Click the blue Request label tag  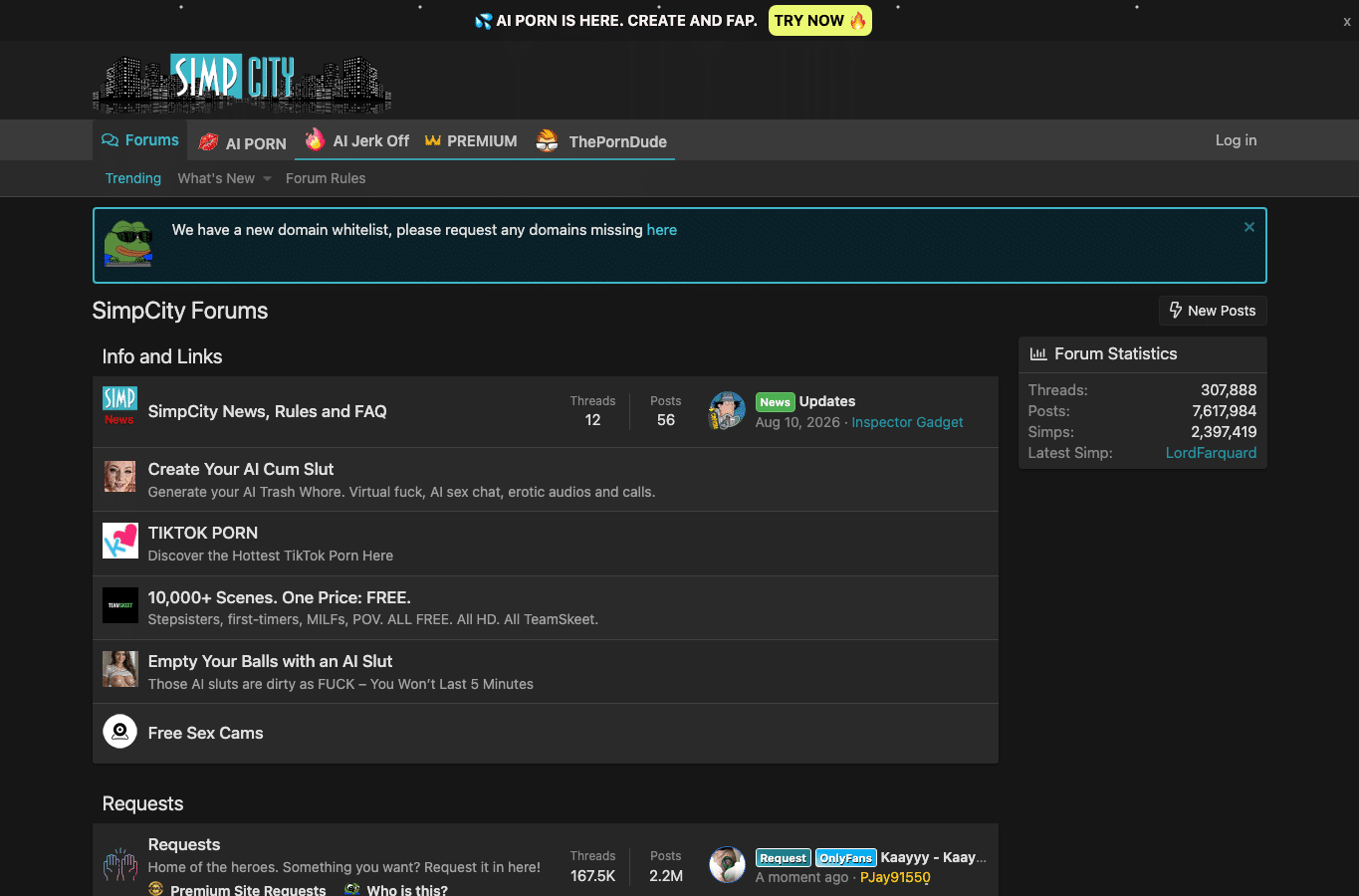point(784,858)
